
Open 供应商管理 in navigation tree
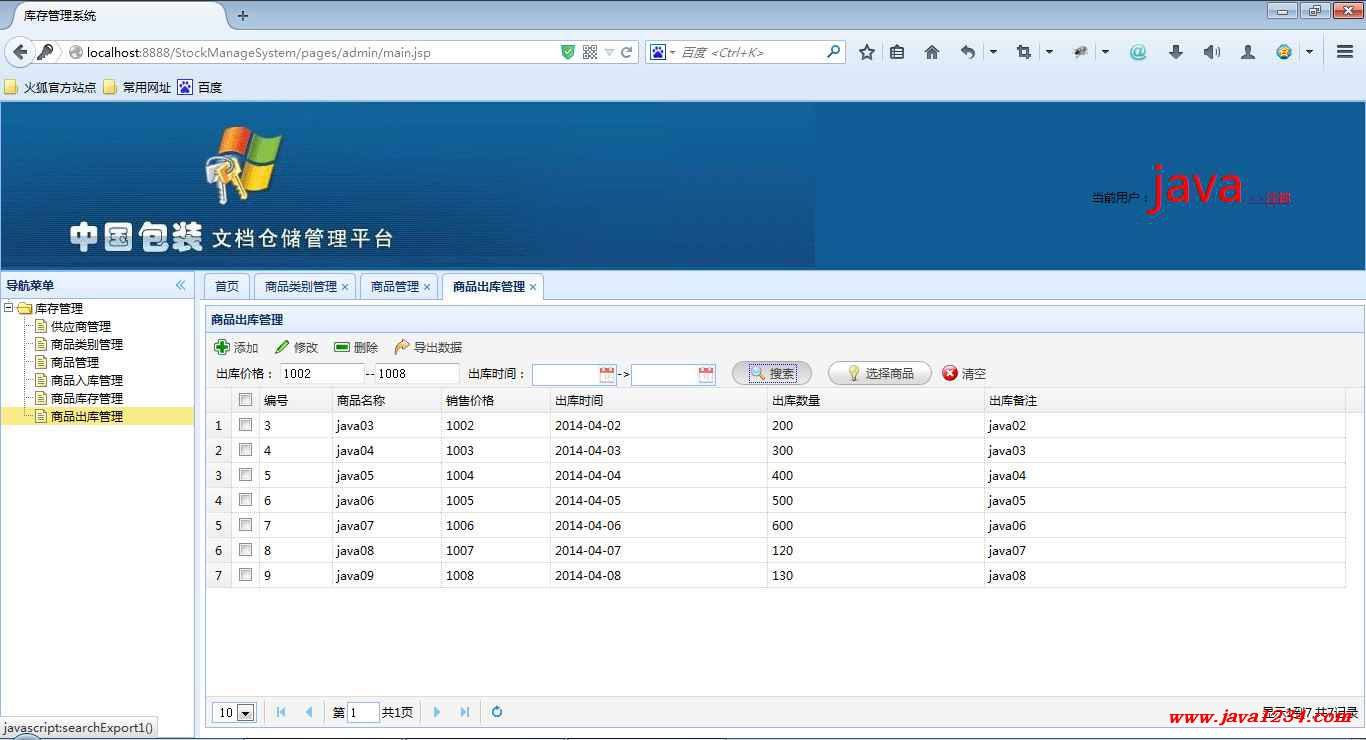(x=80, y=326)
